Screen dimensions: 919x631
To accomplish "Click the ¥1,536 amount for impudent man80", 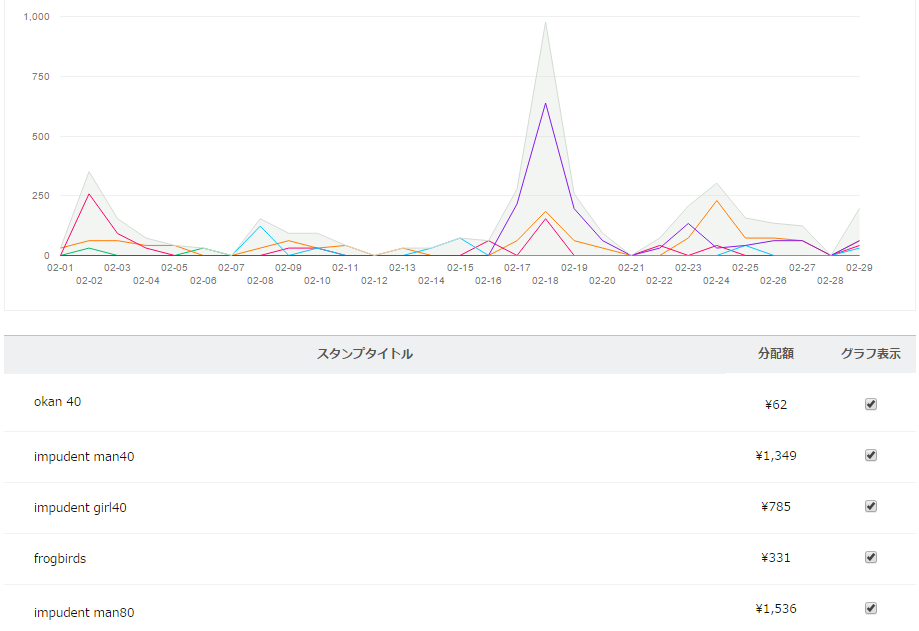I will tap(776, 608).
